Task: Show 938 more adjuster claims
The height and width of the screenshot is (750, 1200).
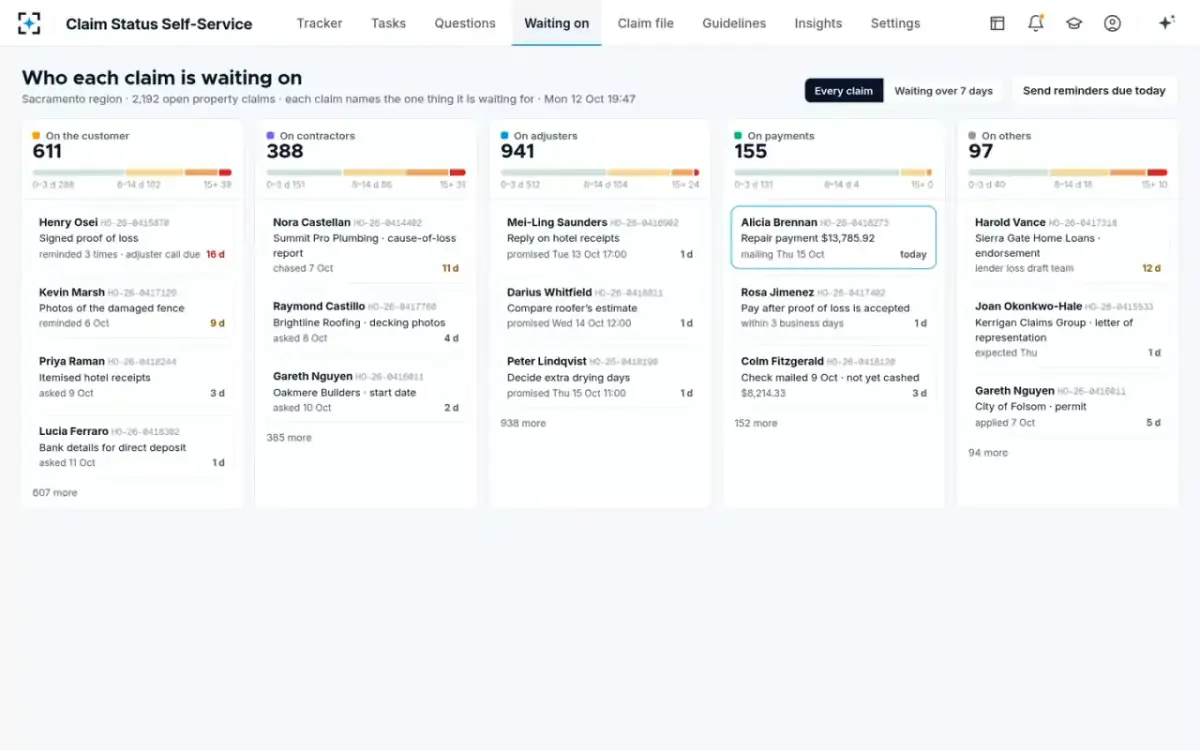Action: click(523, 424)
